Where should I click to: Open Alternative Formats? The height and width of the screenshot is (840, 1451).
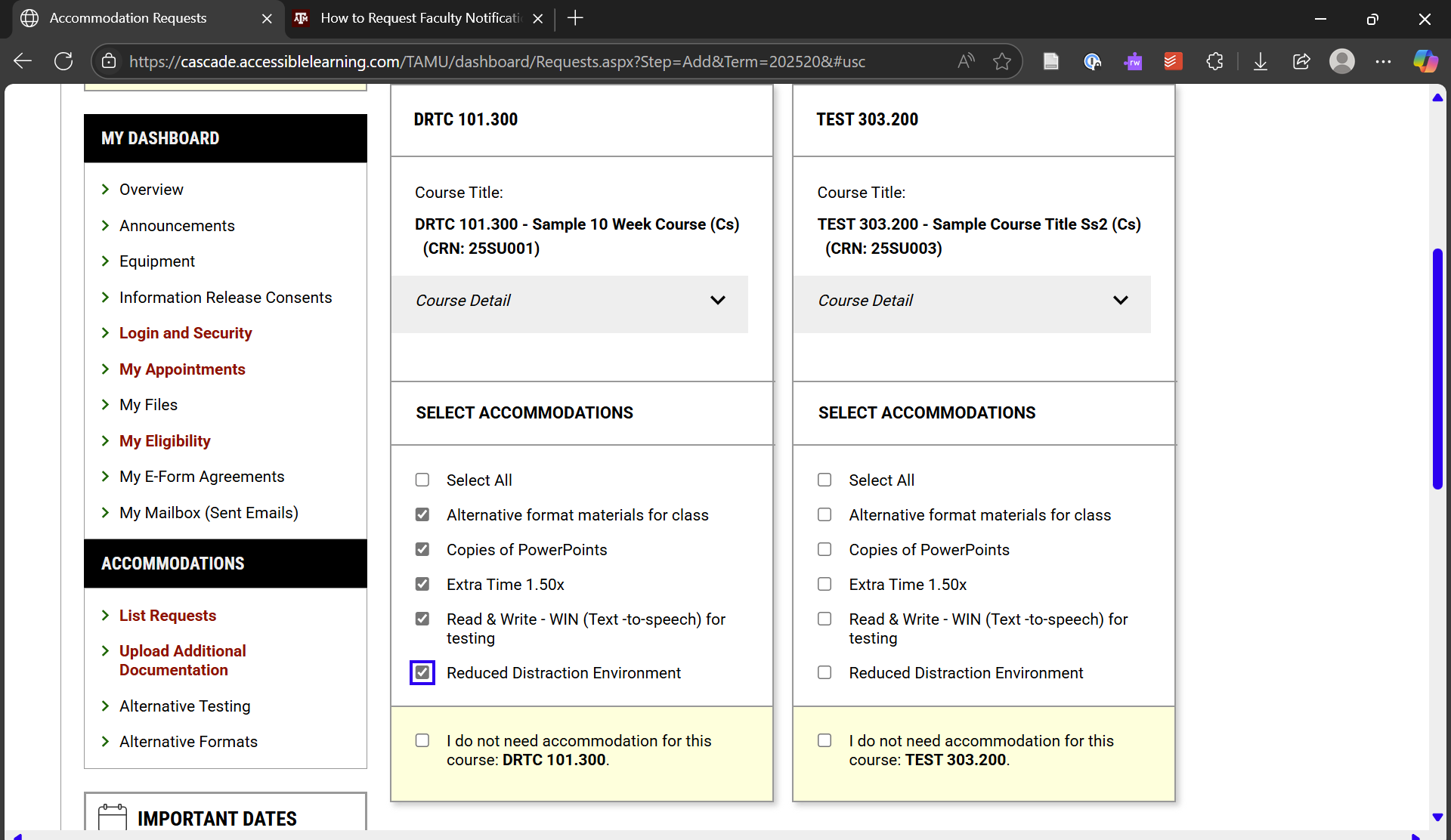[188, 741]
